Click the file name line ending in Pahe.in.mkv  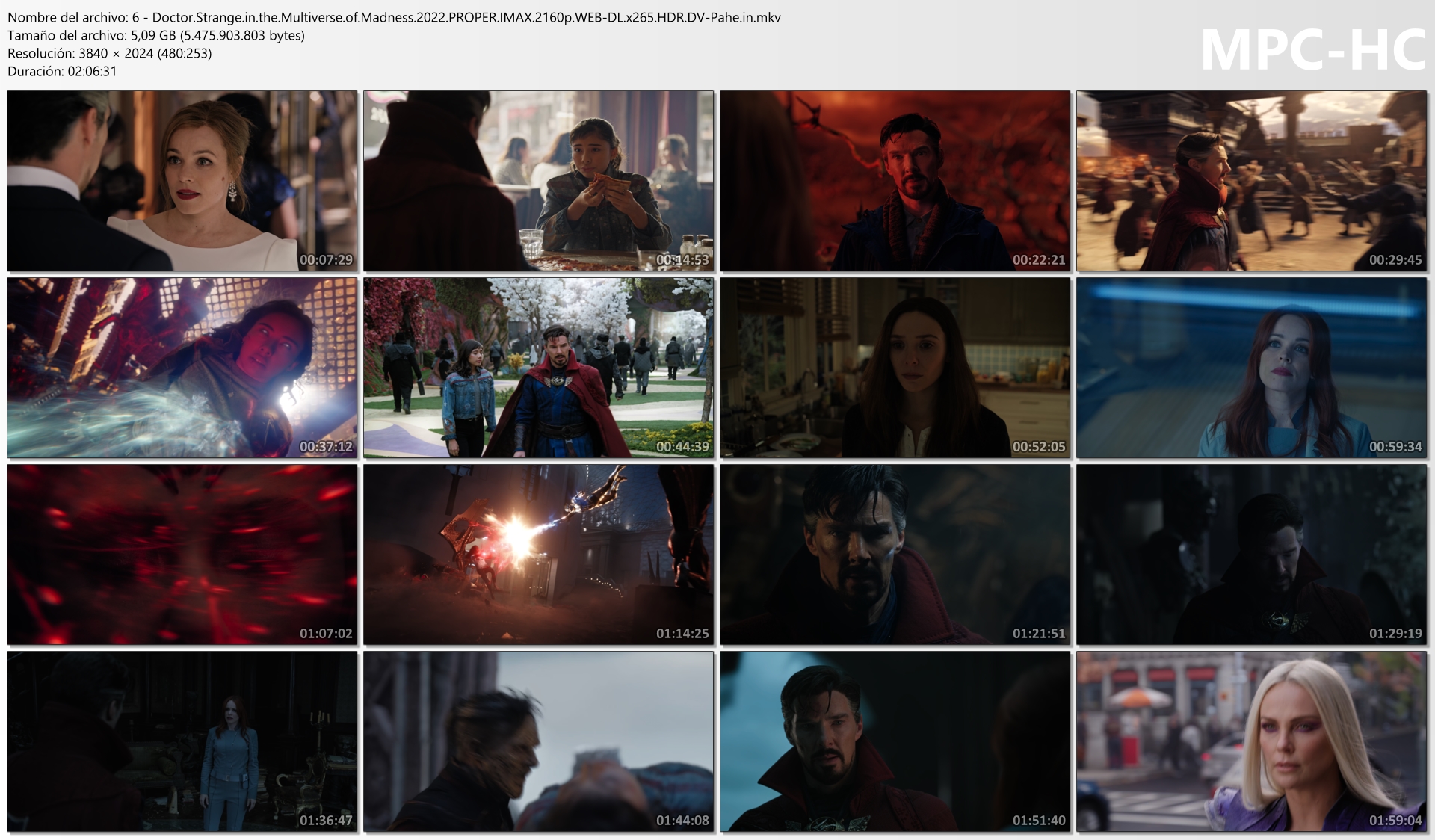click(x=394, y=17)
